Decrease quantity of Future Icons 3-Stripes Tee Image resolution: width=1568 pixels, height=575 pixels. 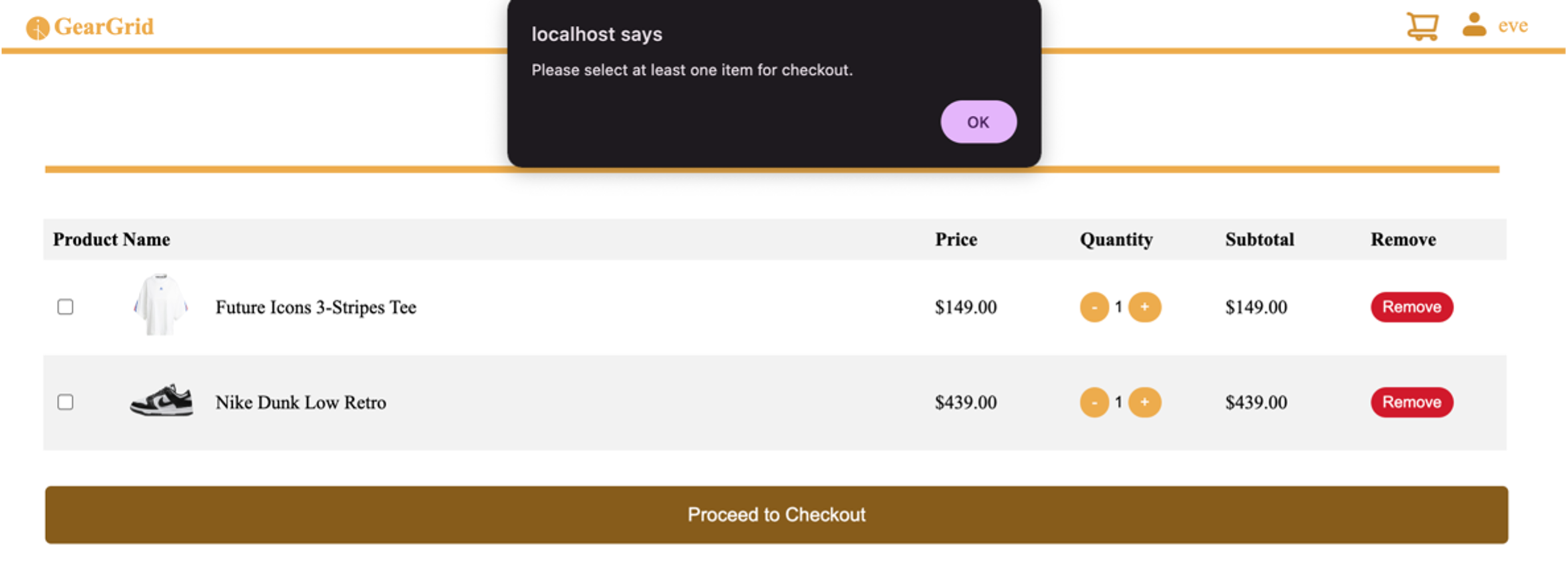click(x=1094, y=307)
